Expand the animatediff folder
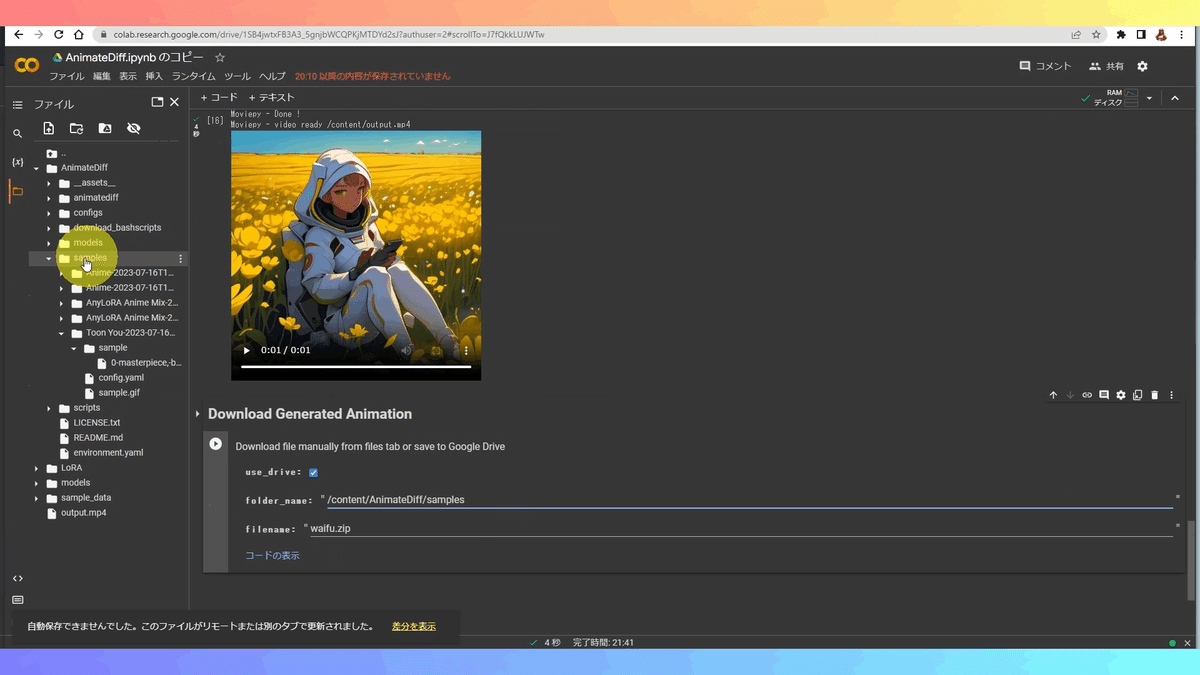 pos(49,198)
